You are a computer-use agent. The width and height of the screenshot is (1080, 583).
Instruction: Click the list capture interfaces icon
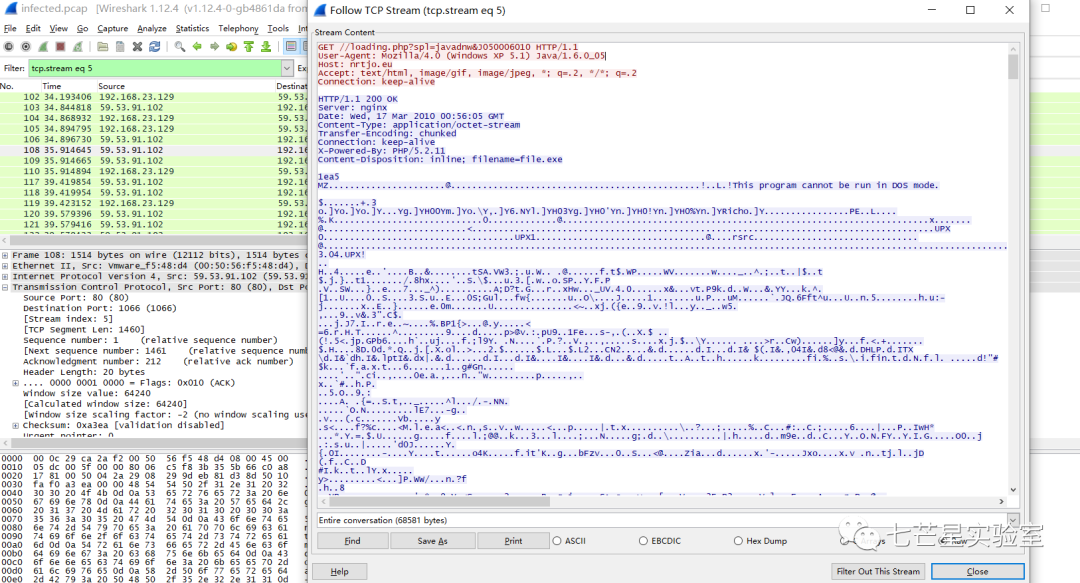point(8,46)
